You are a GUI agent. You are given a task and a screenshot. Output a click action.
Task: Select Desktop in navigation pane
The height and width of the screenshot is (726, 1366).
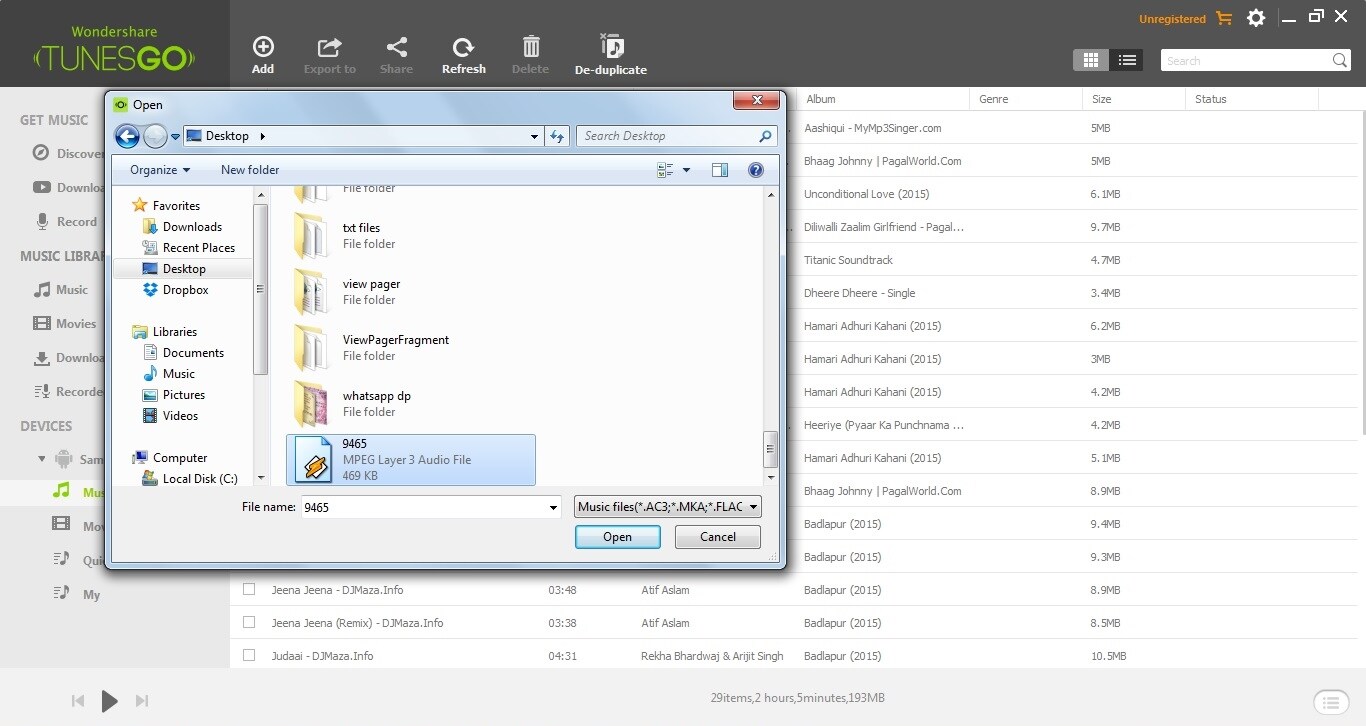click(184, 269)
